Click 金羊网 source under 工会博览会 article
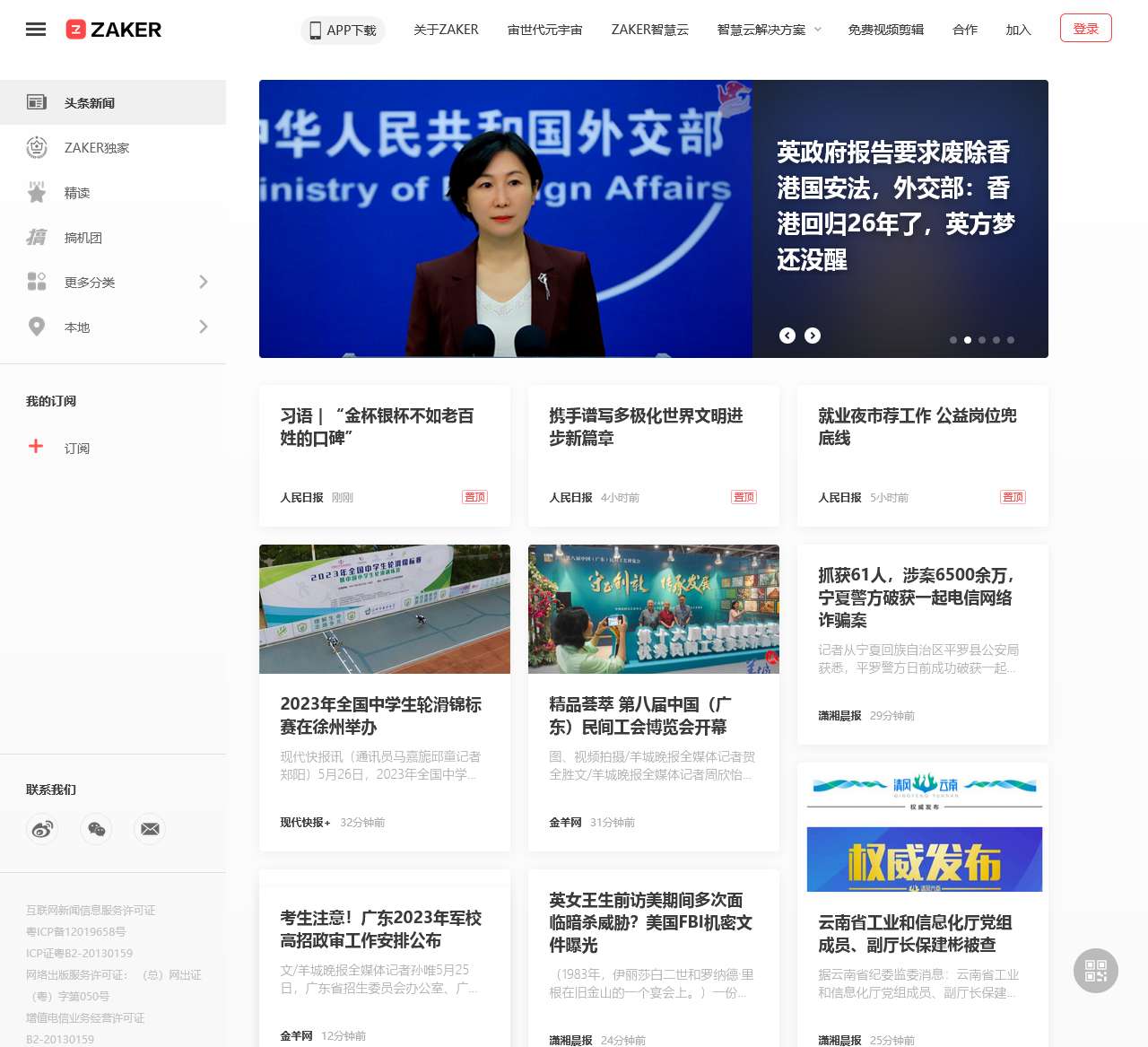This screenshot has height=1047, width=1148. (565, 823)
